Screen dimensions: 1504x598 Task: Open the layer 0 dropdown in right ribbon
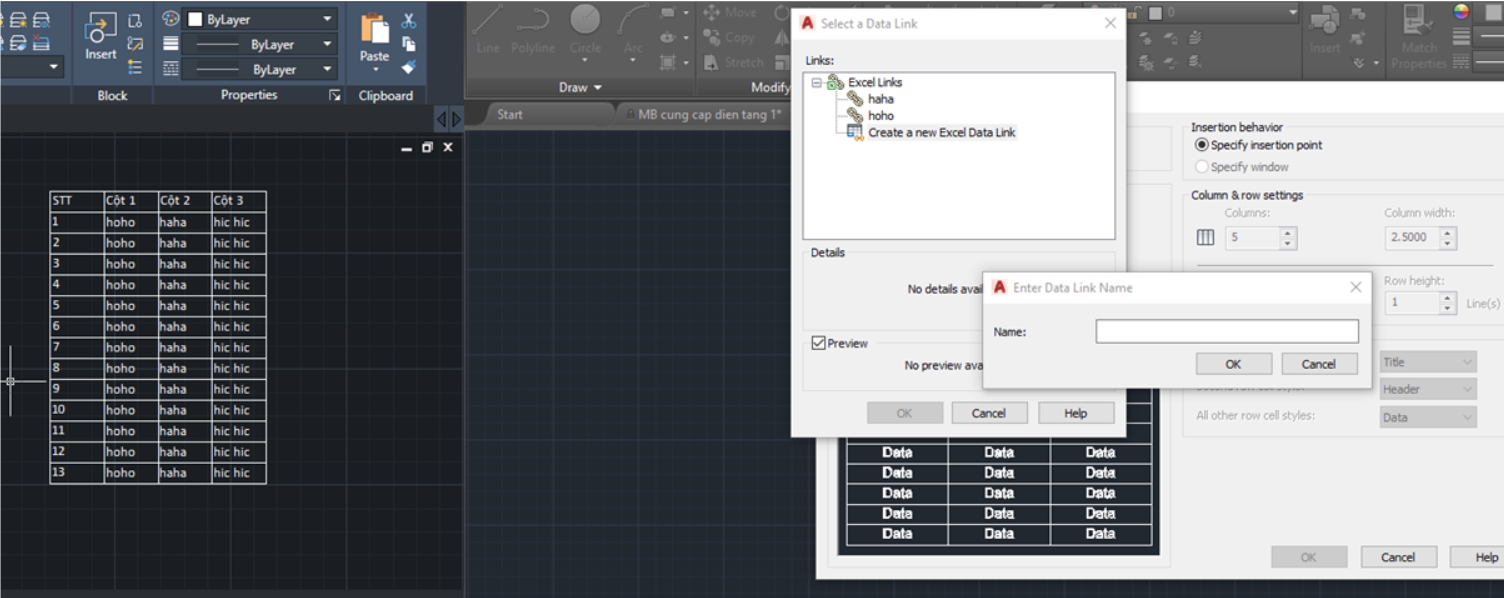[x=1292, y=13]
